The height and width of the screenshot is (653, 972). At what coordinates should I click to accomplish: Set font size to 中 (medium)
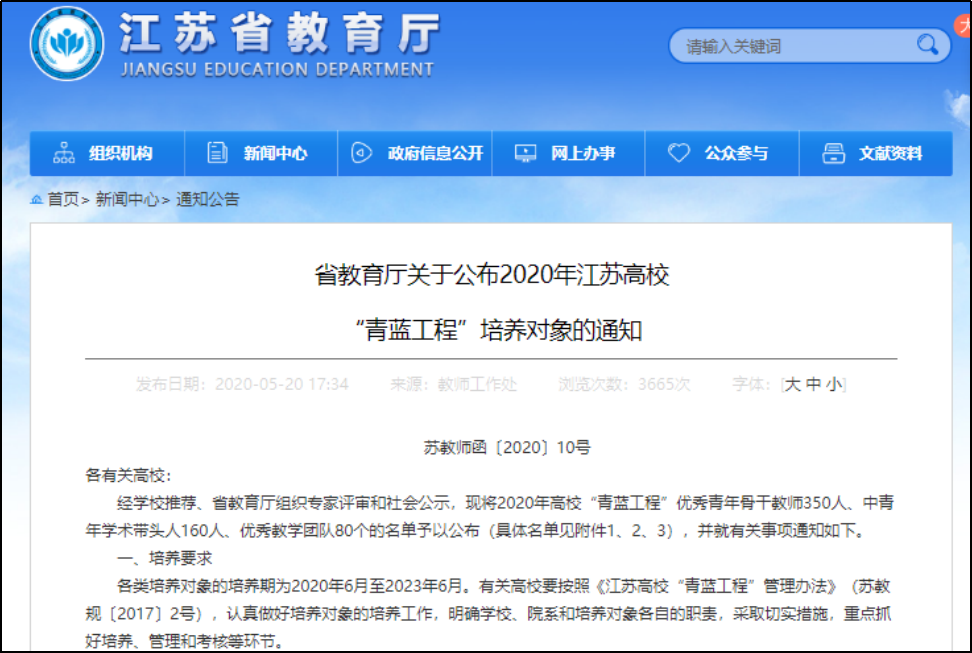click(x=814, y=384)
